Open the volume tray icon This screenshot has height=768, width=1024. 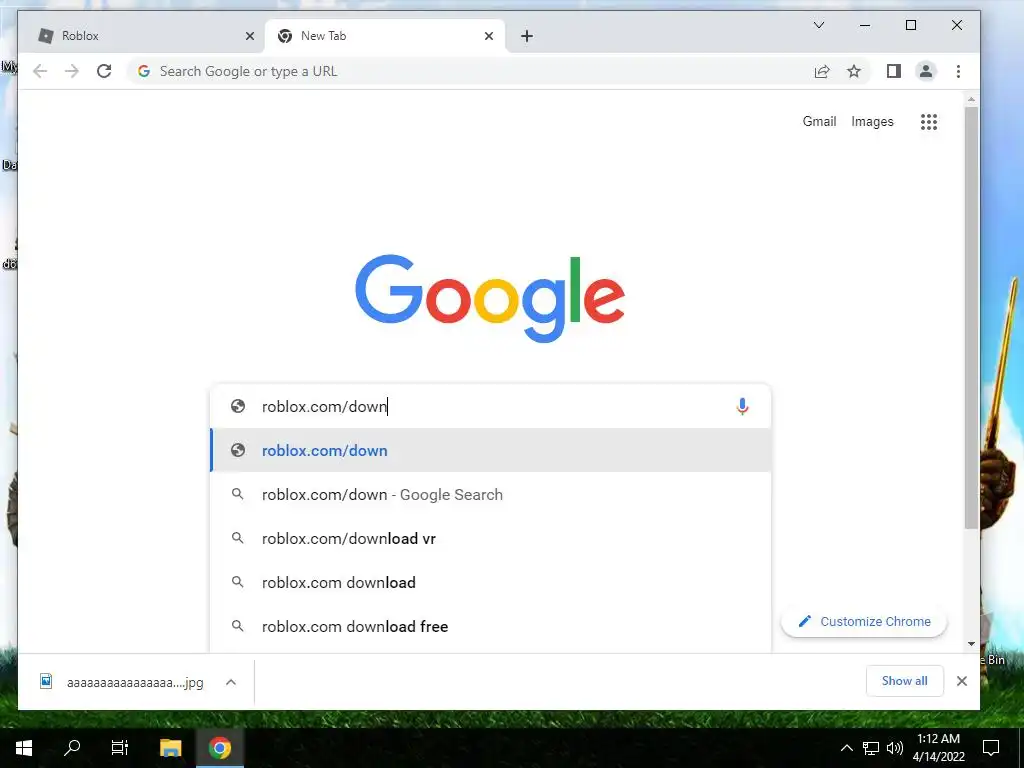tap(895, 748)
